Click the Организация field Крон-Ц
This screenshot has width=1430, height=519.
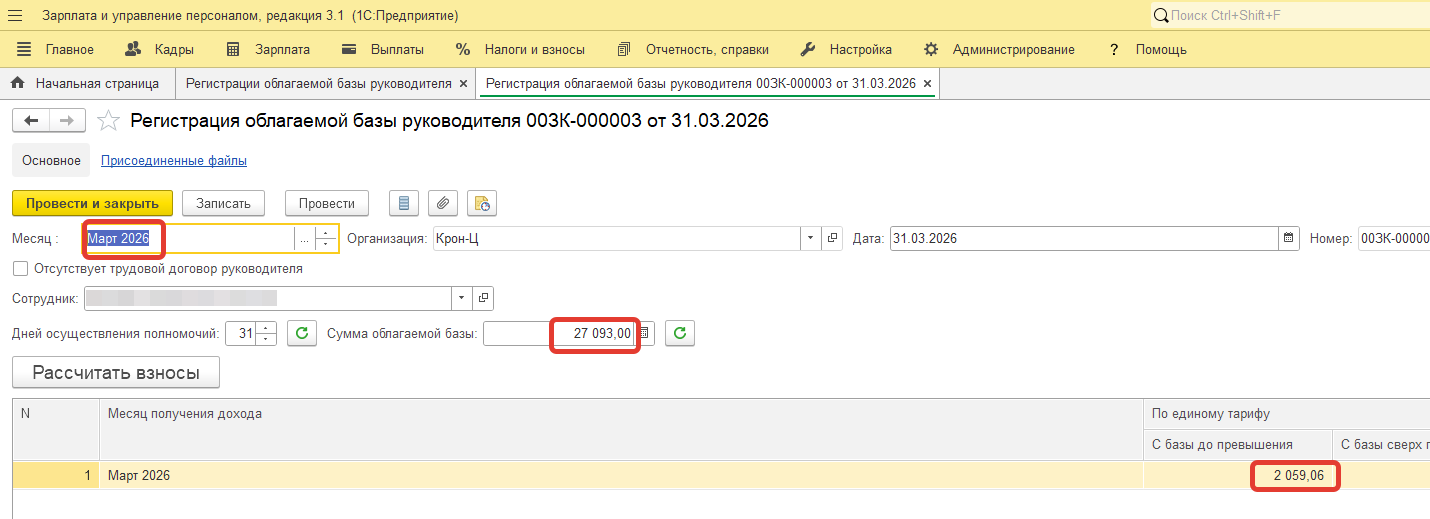point(616,239)
